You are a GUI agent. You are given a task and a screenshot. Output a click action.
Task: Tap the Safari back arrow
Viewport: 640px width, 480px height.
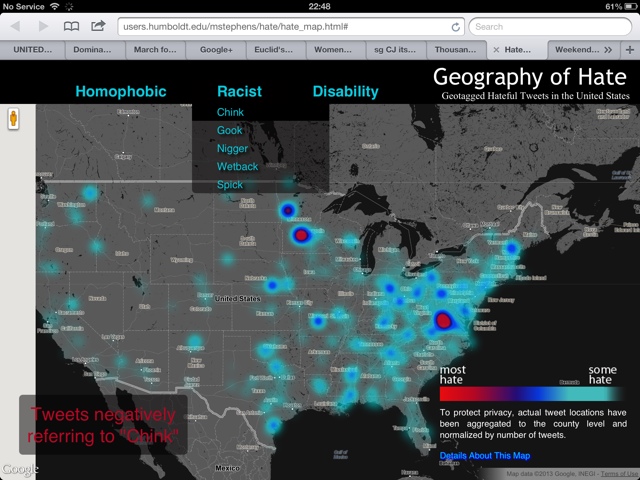[x=16, y=27]
